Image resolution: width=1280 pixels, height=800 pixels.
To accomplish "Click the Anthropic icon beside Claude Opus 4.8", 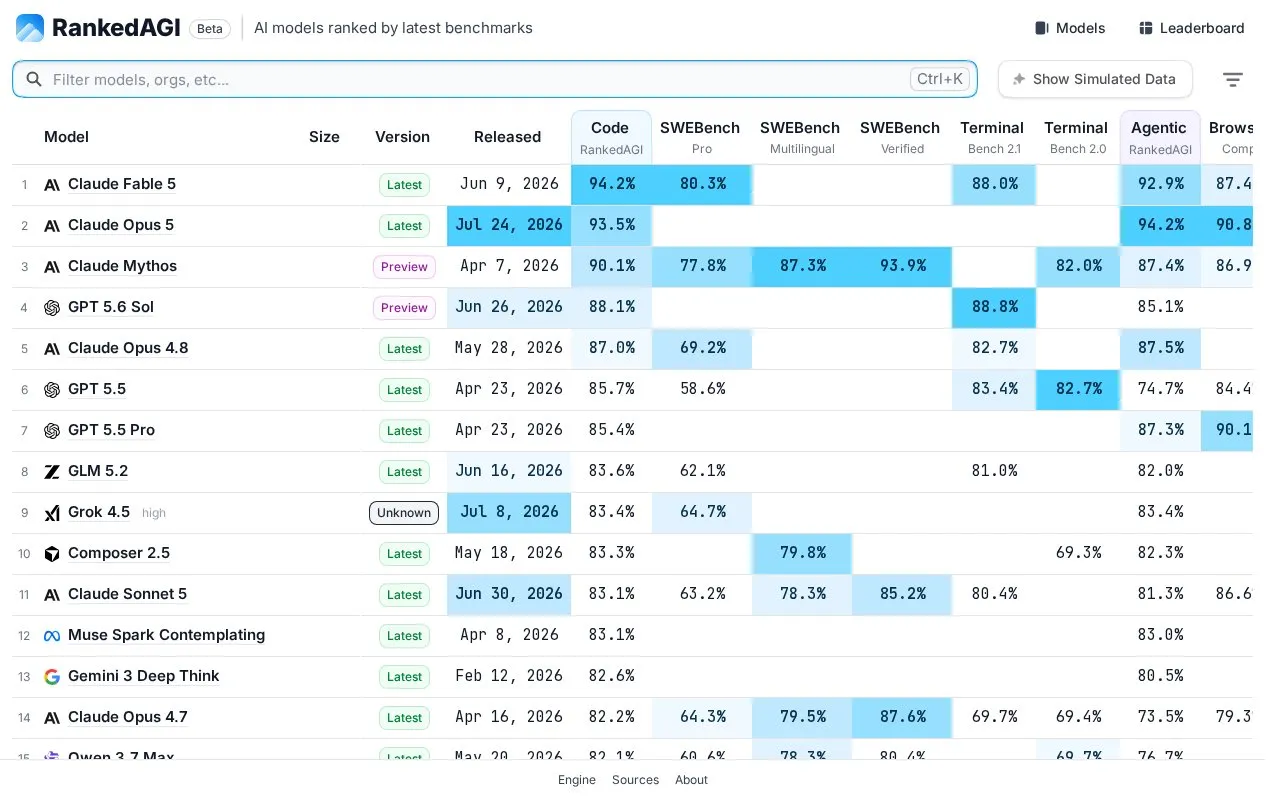I will click(52, 348).
